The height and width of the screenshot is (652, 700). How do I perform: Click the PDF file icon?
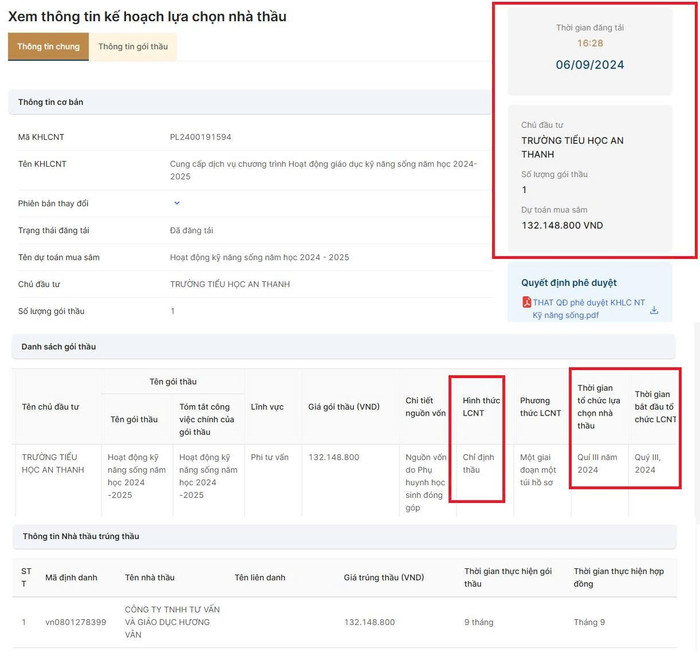527,302
